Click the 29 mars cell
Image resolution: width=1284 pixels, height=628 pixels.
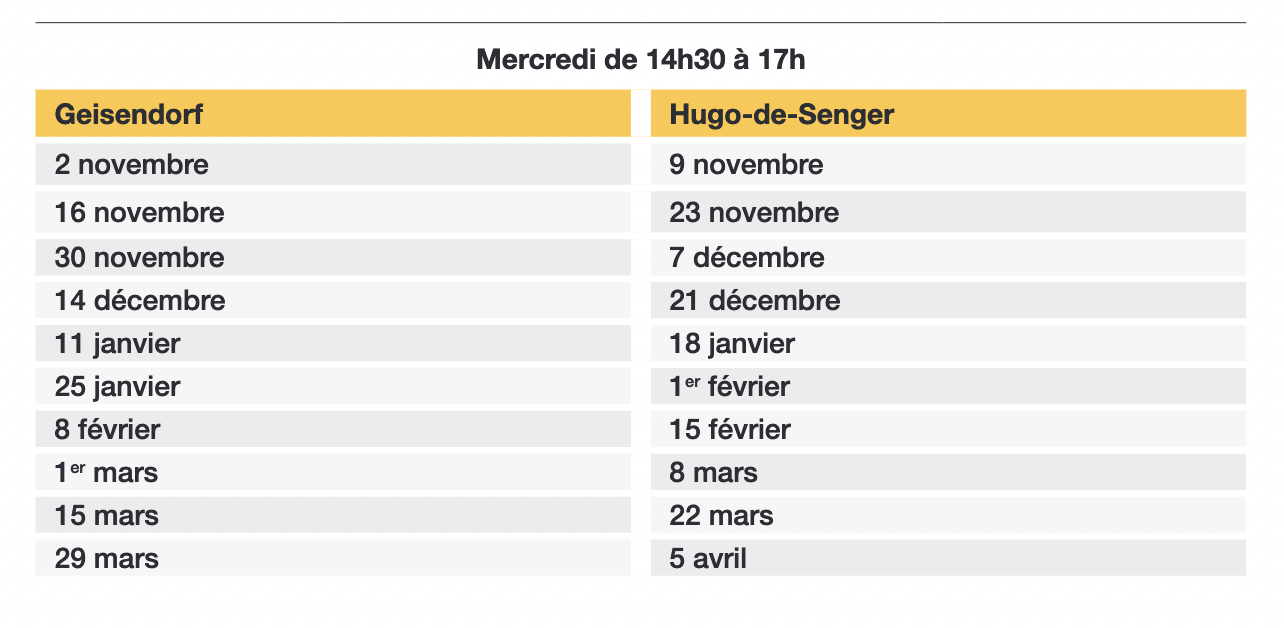(333, 558)
